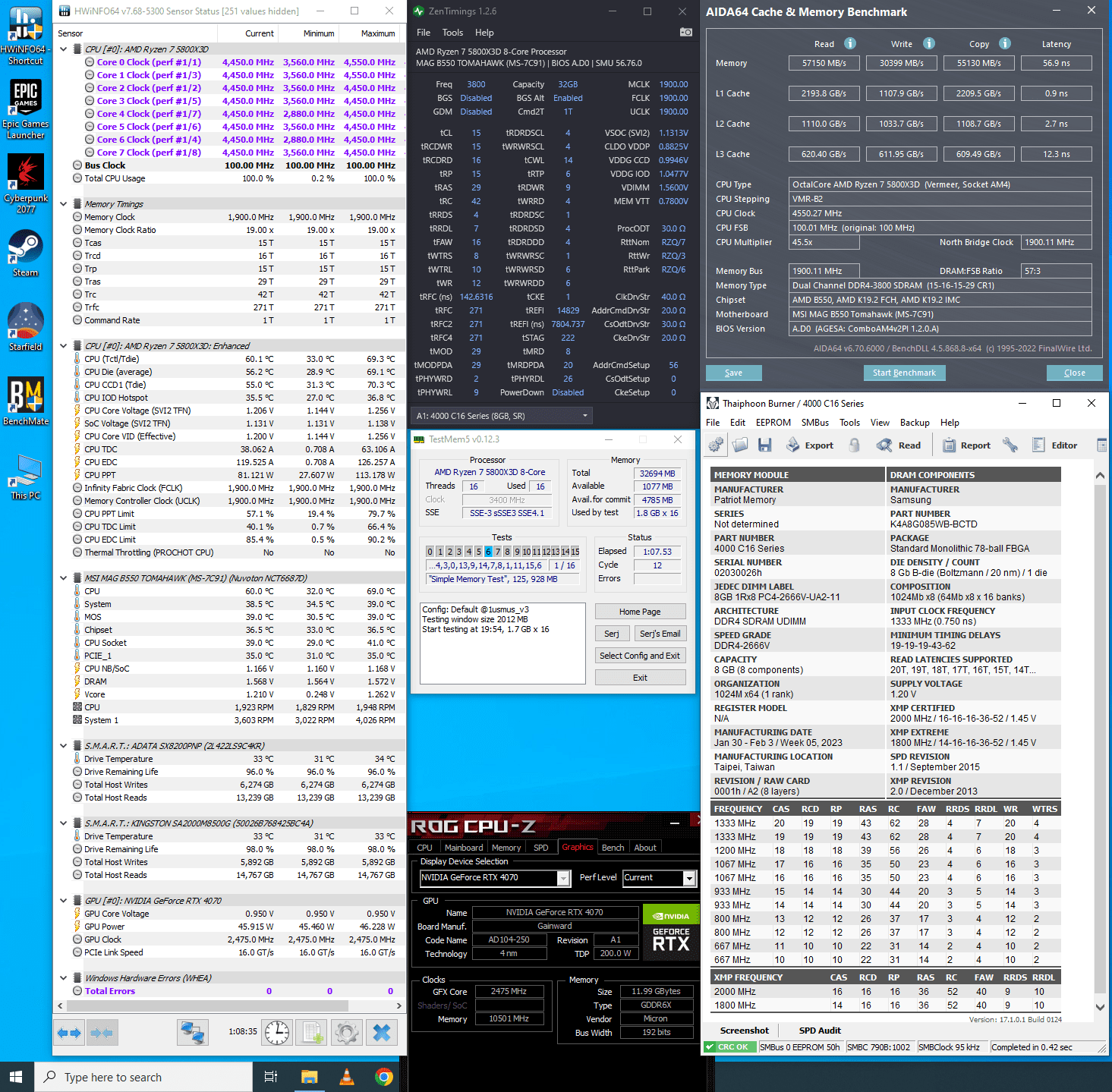Open Epic Games Launcher desktop icon
Viewport: 1112px width, 1092px height.
click(26, 109)
